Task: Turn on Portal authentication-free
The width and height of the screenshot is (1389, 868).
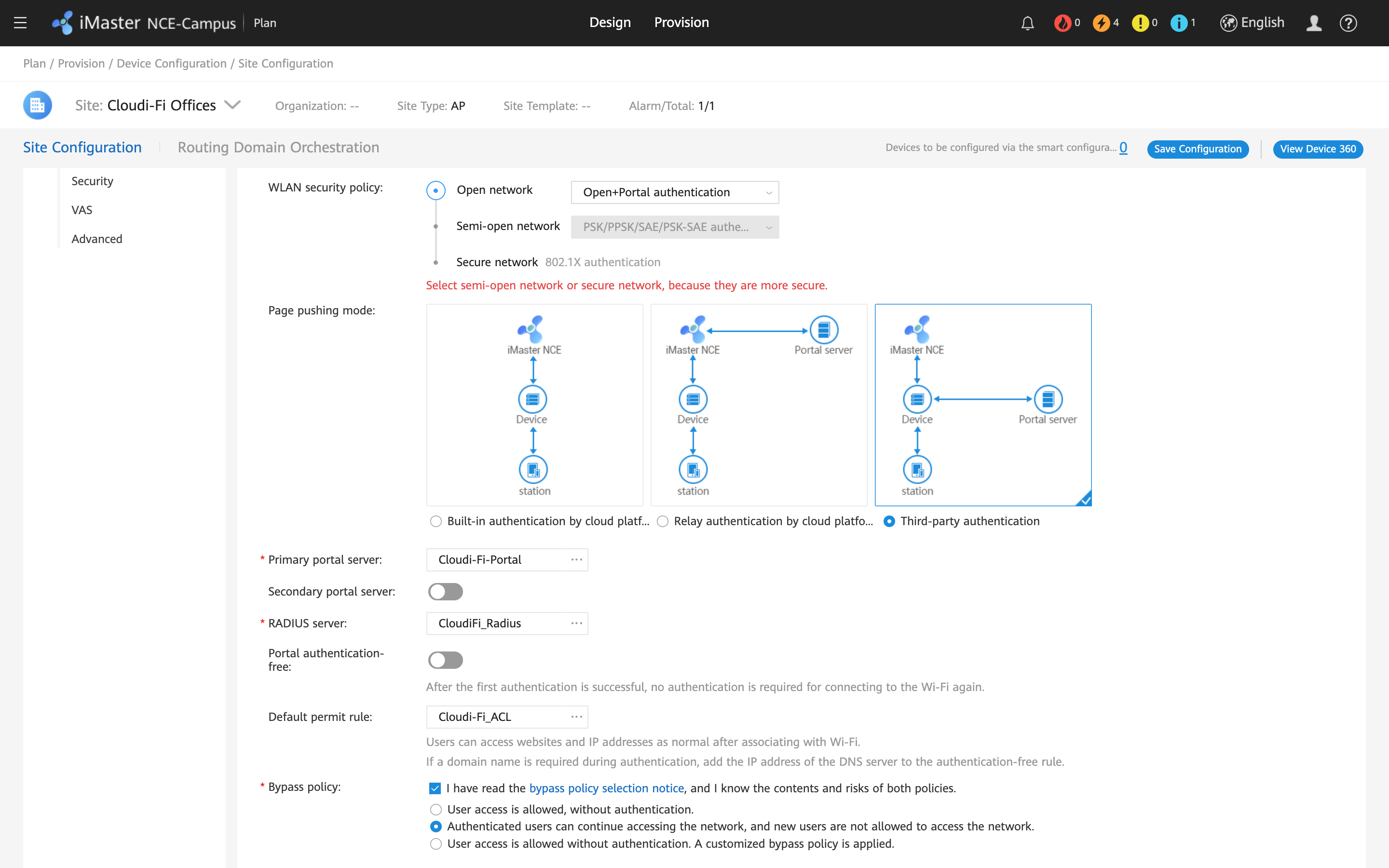Action: coord(446,660)
